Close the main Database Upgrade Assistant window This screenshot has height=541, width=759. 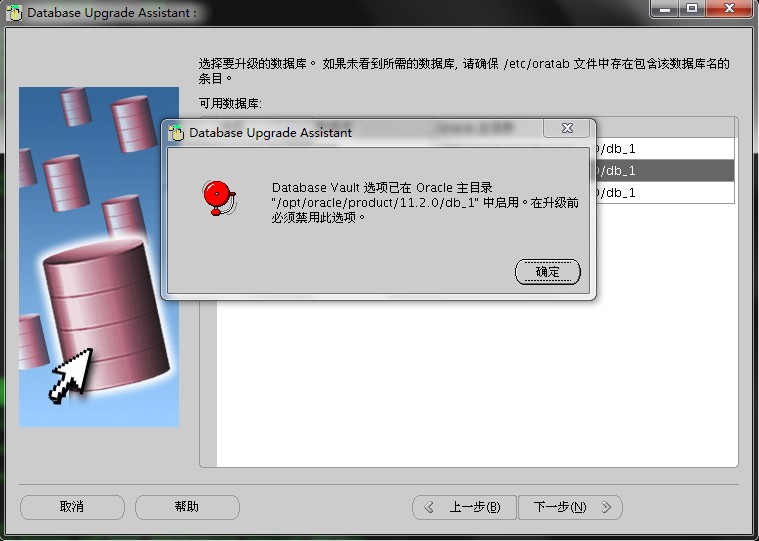729,9
